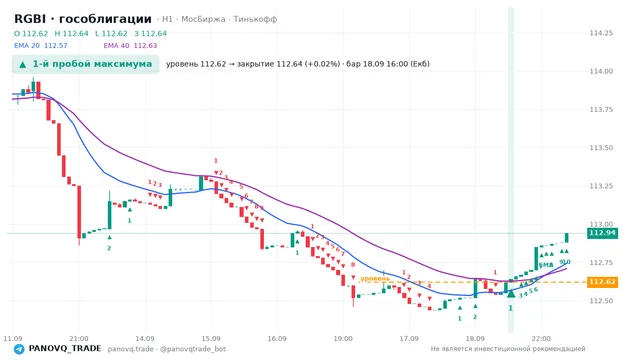
Task: Click the 'H 112.64' high value
Action: [x=71, y=33]
